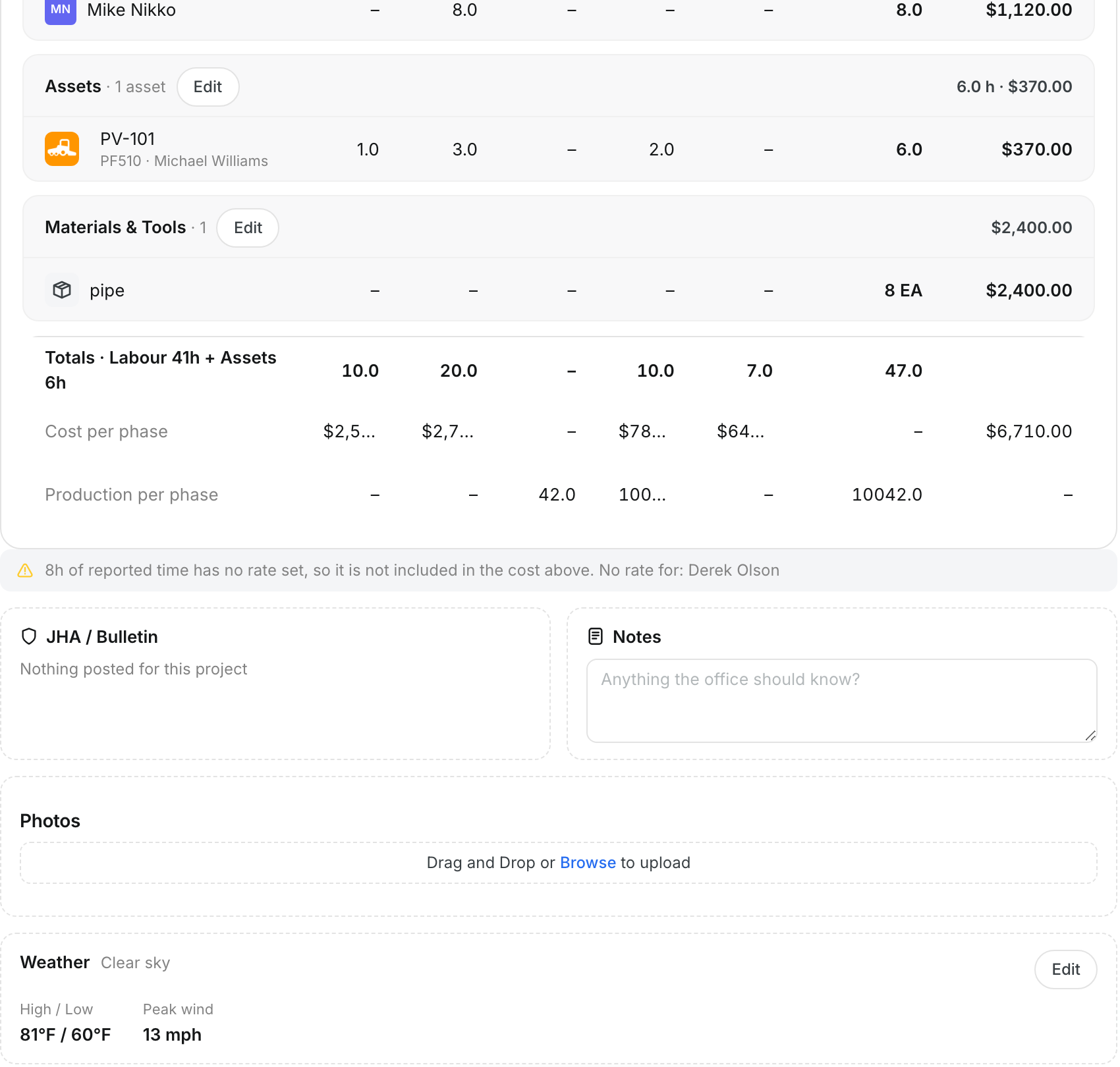
Task: Click the 2.0 hours cell in PV-101 row
Action: click(x=661, y=150)
